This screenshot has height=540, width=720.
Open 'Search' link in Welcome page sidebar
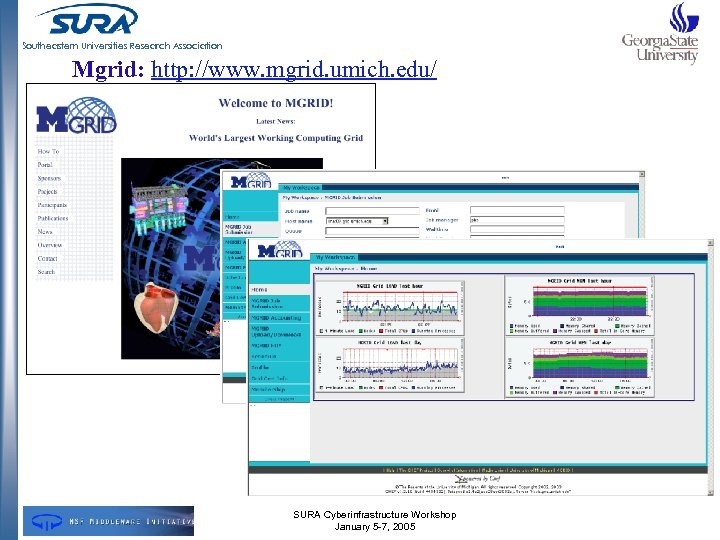(x=46, y=272)
